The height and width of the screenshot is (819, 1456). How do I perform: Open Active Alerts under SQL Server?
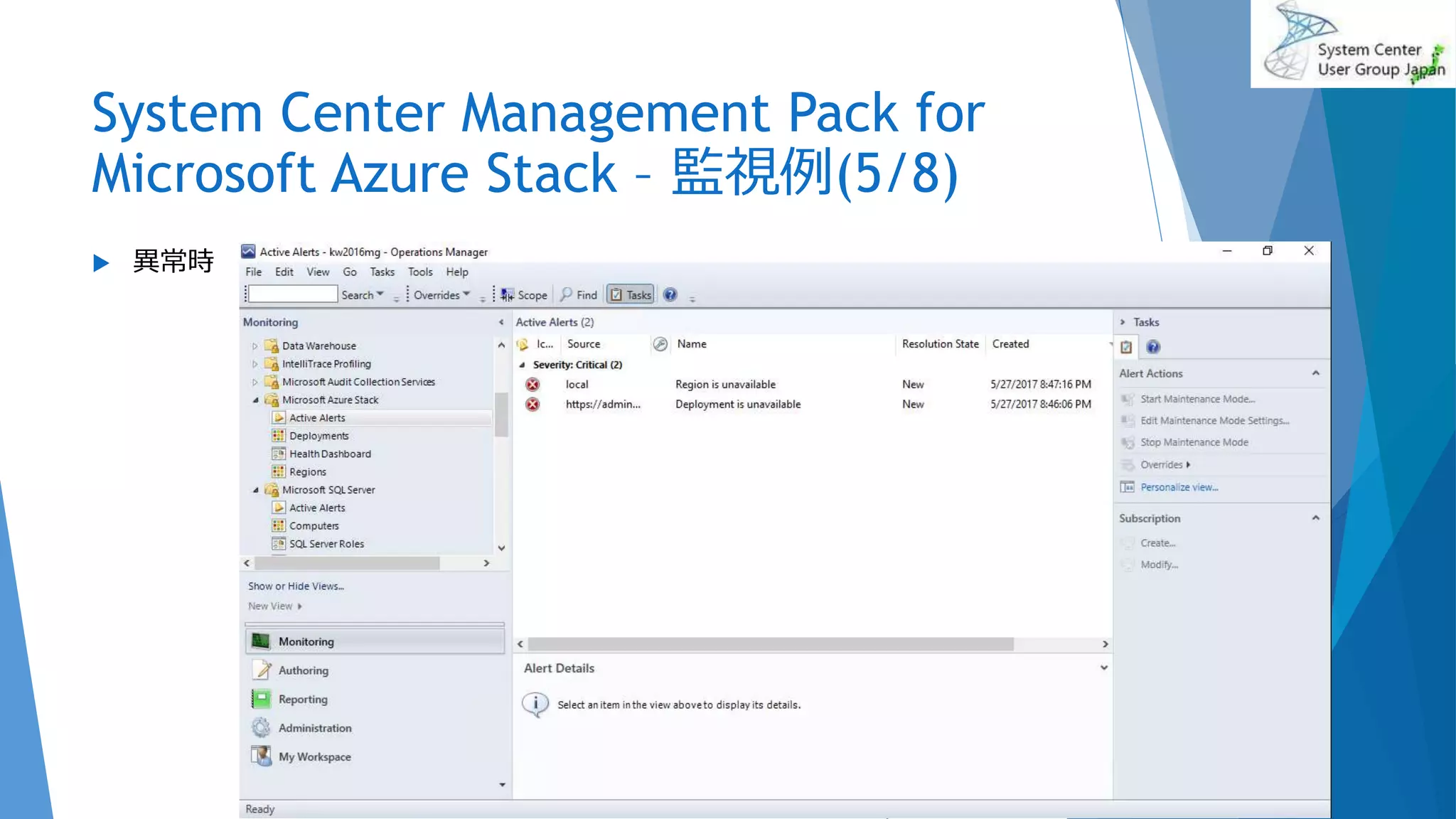tap(317, 508)
